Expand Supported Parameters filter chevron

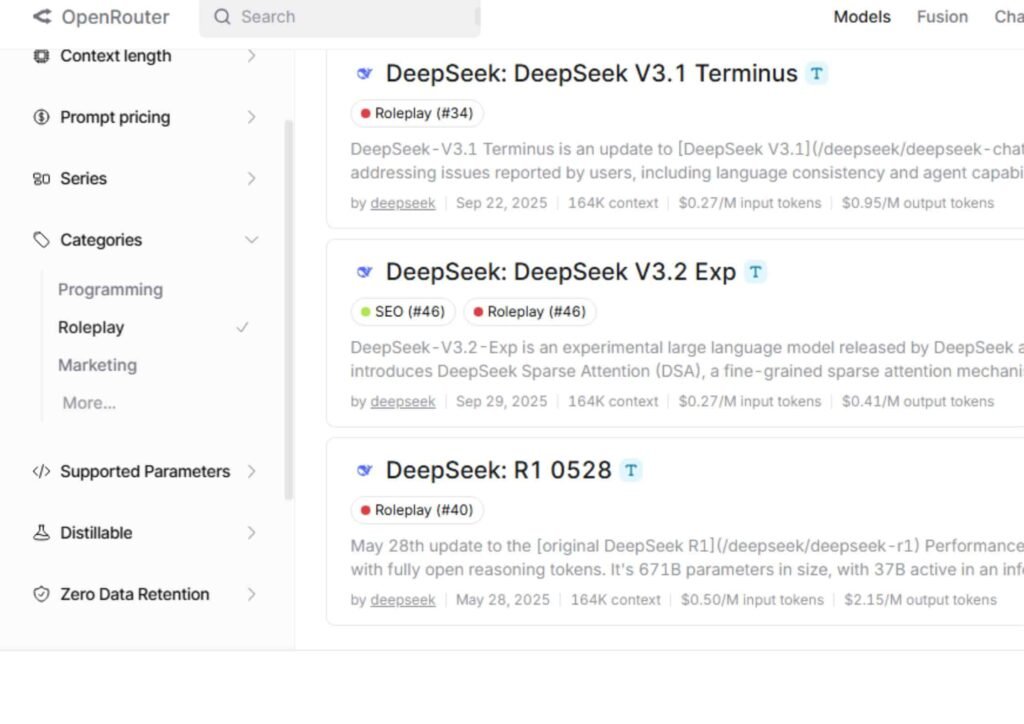251,471
